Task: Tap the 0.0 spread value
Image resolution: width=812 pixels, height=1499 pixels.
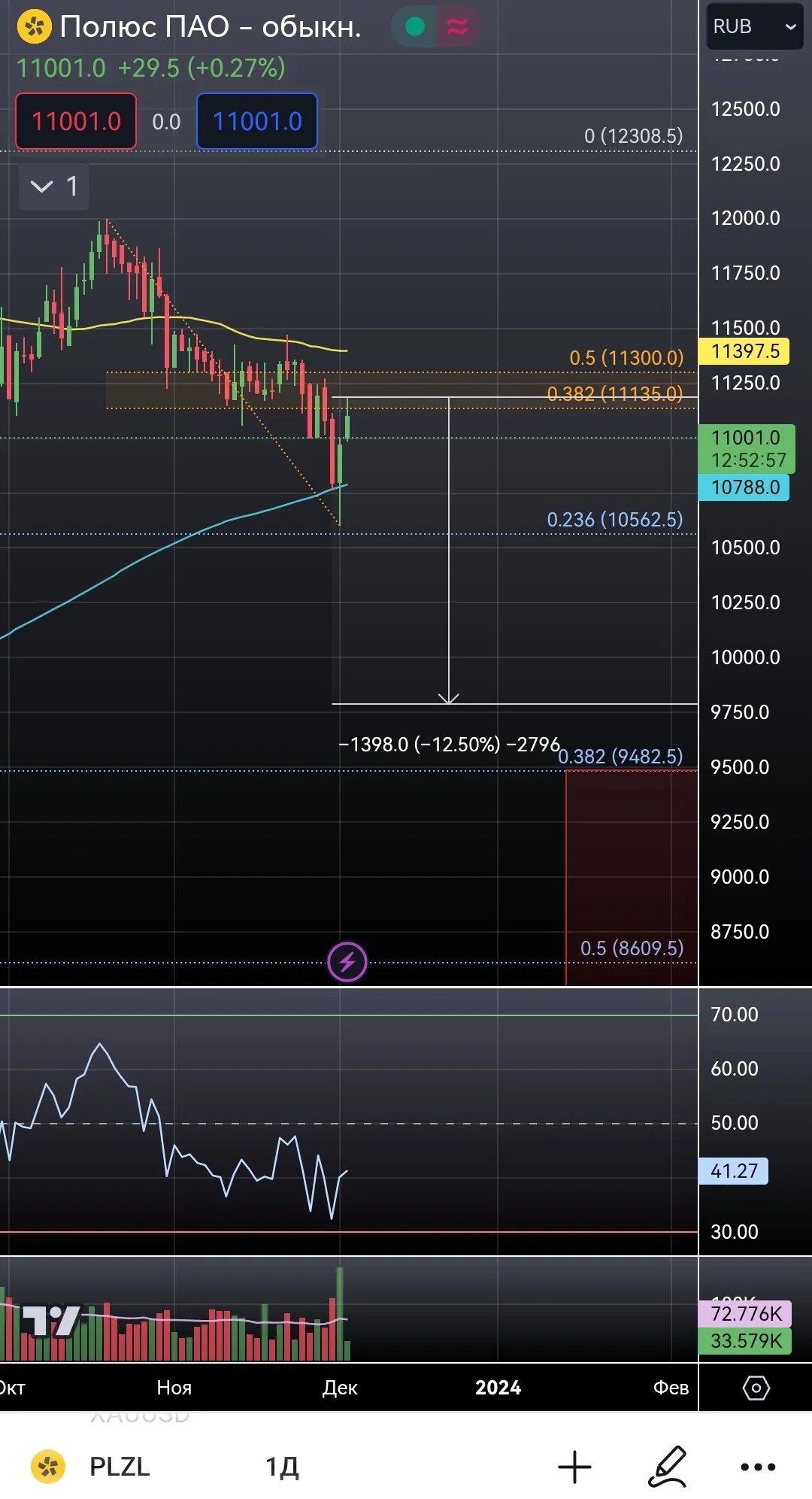Action: coord(166,121)
